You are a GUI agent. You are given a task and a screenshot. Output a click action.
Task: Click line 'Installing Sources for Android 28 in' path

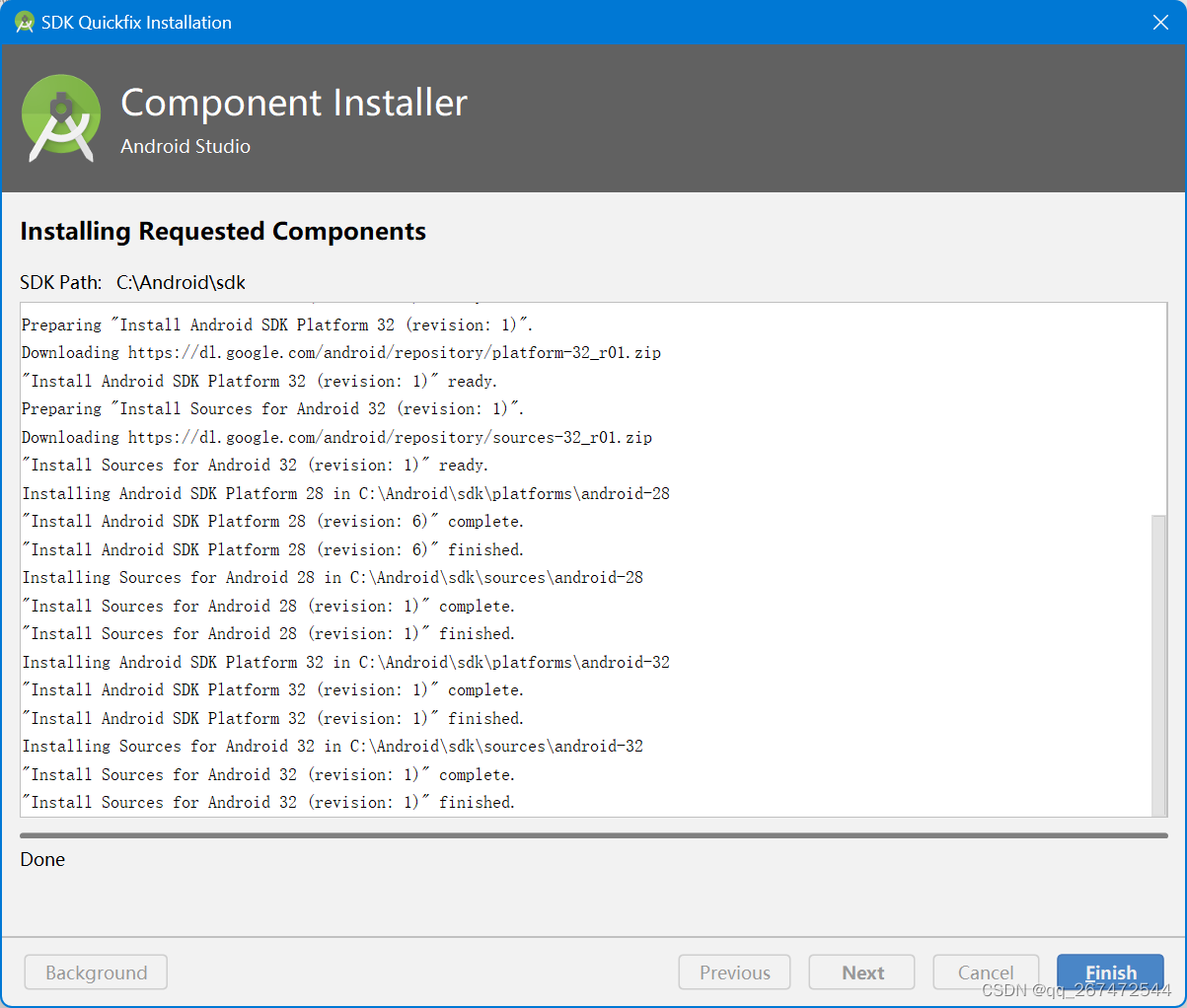point(333,577)
